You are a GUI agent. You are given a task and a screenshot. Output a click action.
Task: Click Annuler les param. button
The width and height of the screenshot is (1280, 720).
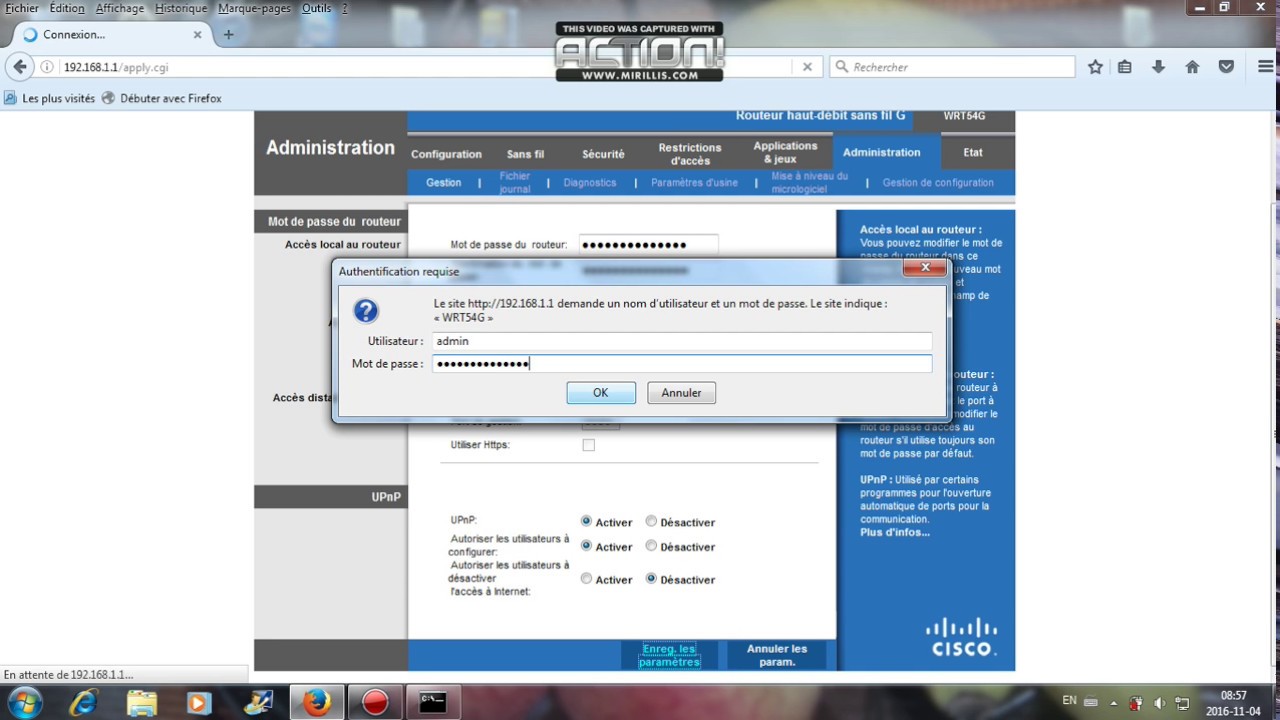[x=777, y=655]
